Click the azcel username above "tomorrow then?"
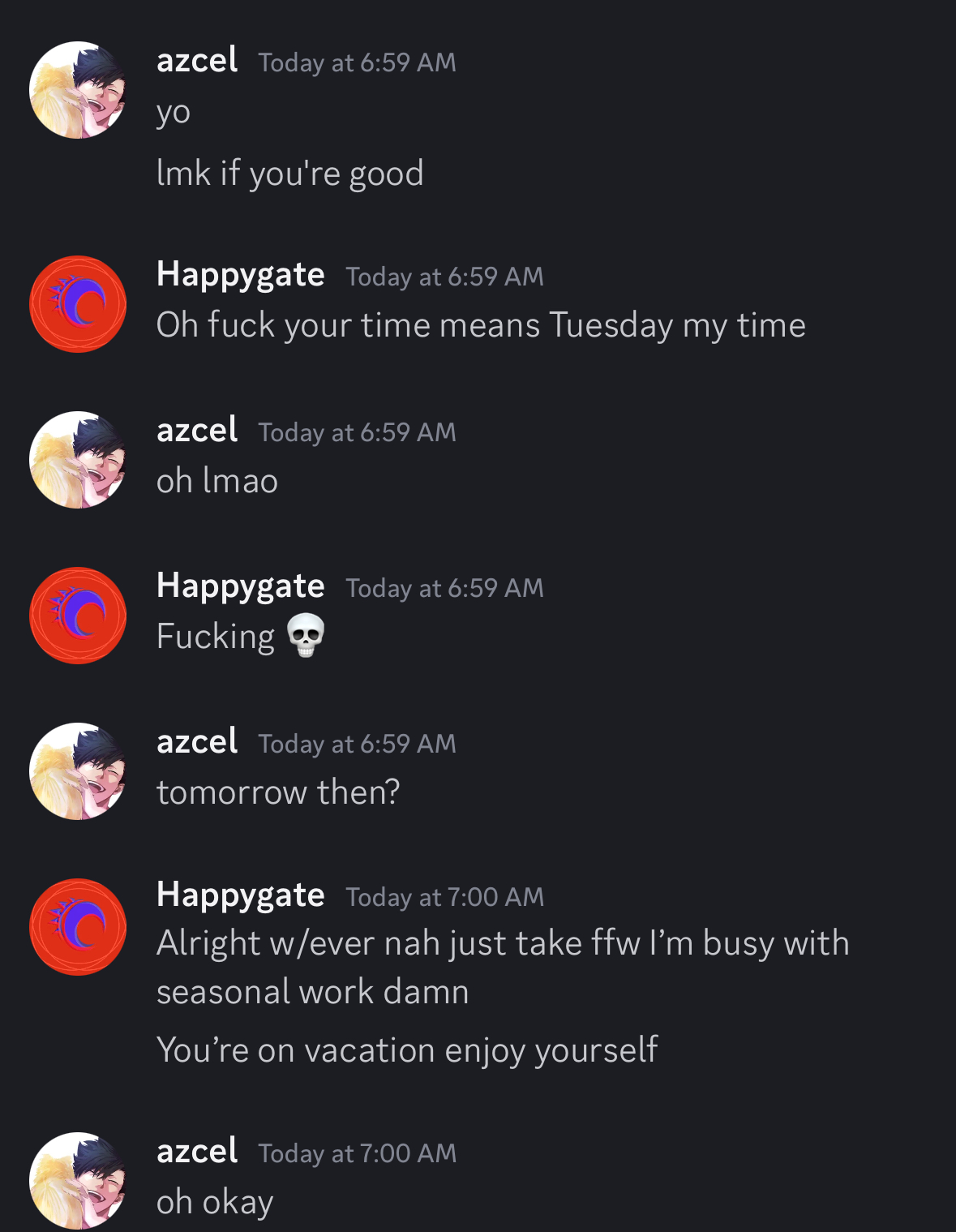956x1232 pixels. pos(197,742)
